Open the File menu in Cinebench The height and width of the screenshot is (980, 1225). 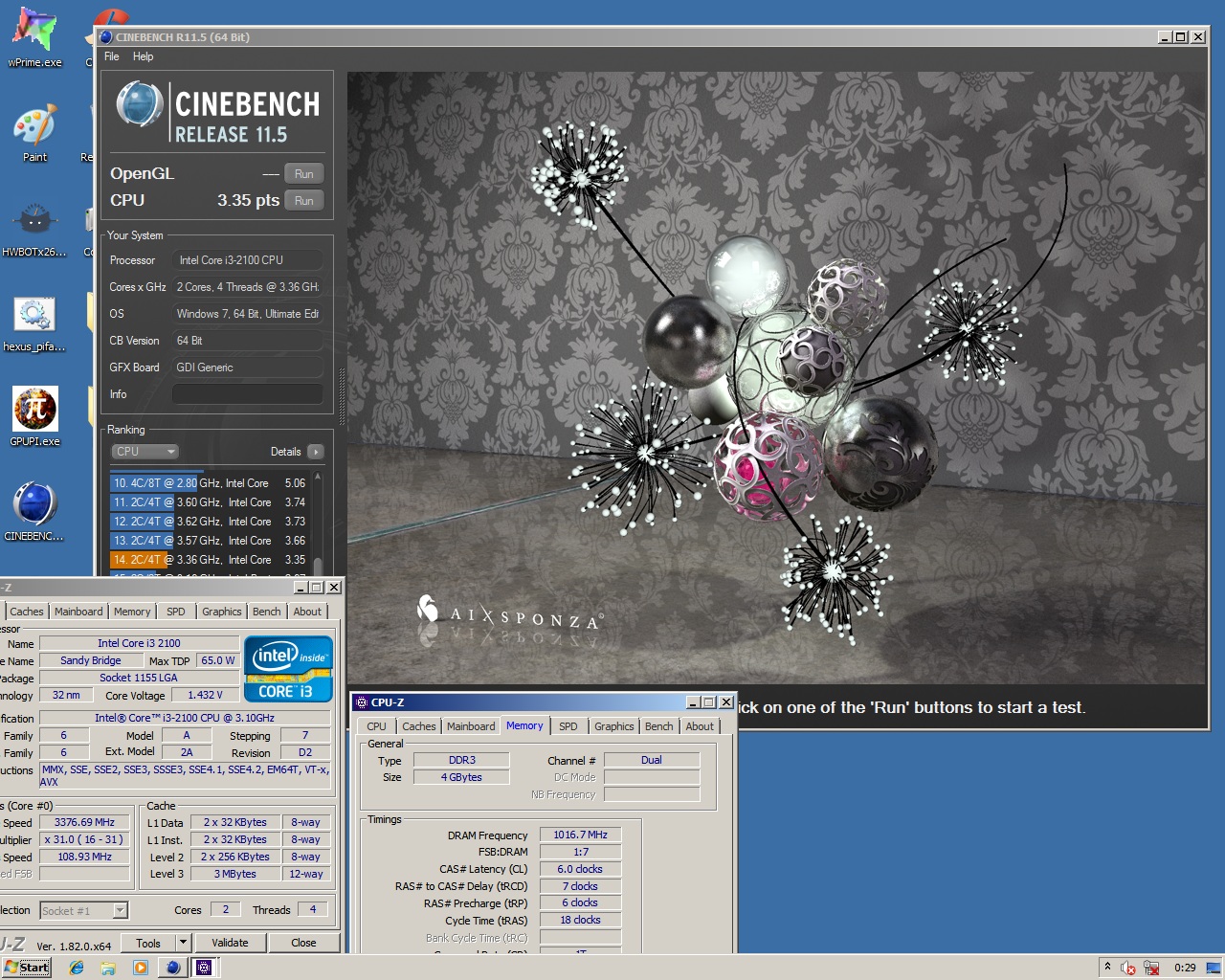tap(112, 56)
